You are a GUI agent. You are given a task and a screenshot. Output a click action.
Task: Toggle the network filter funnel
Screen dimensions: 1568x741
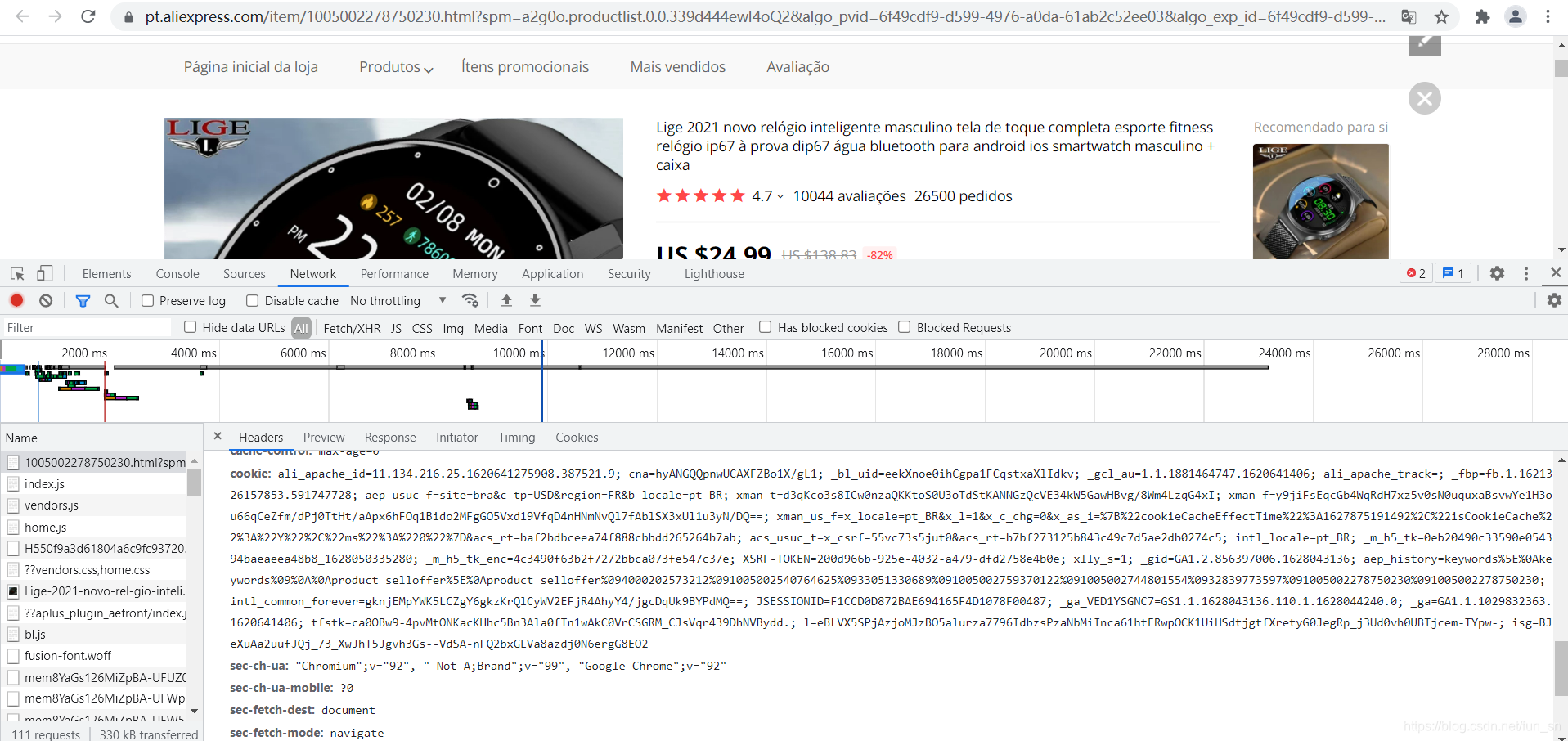tap(83, 301)
